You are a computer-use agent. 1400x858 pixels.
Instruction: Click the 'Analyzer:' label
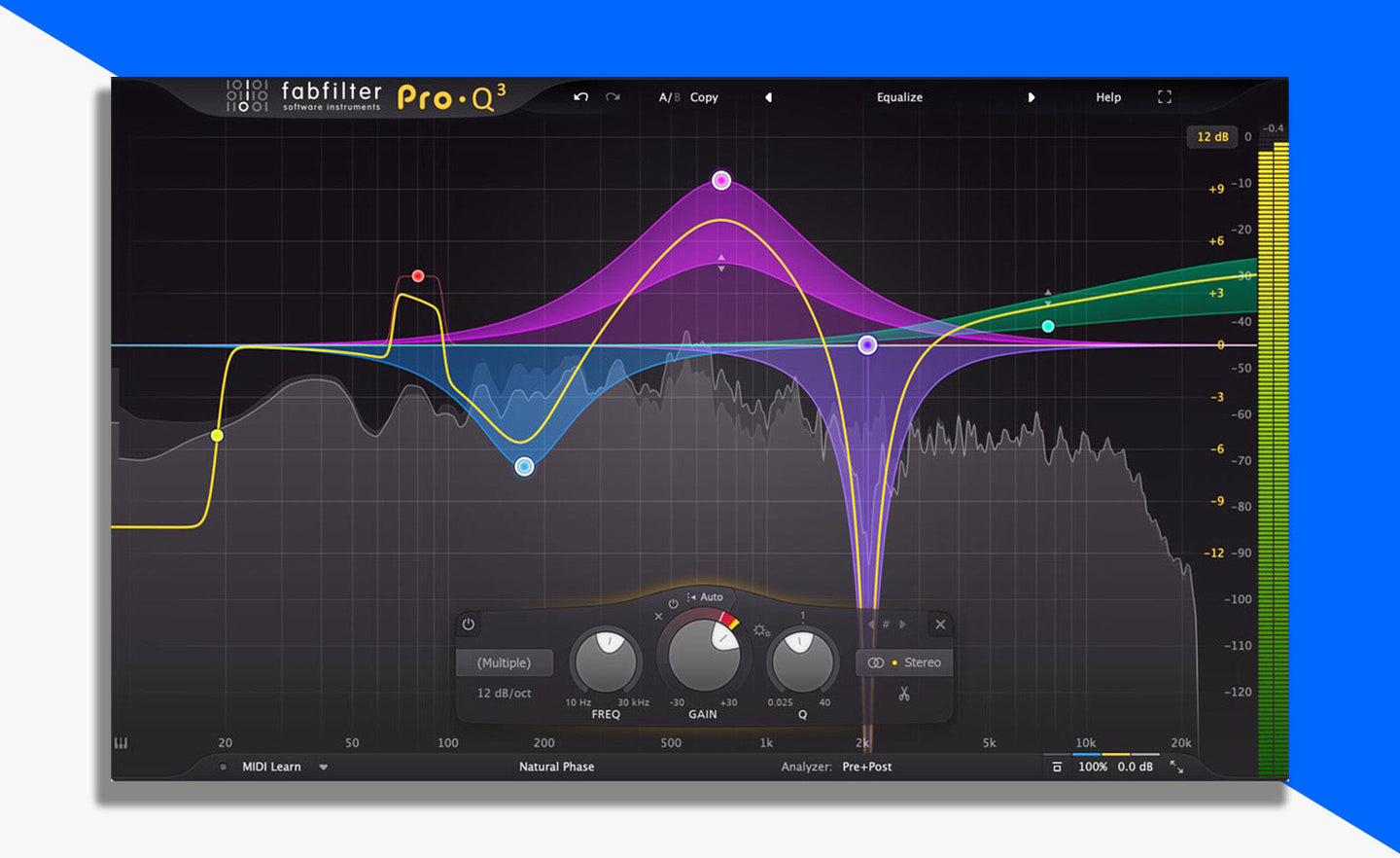pyautogui.click(x=806, y=767)
